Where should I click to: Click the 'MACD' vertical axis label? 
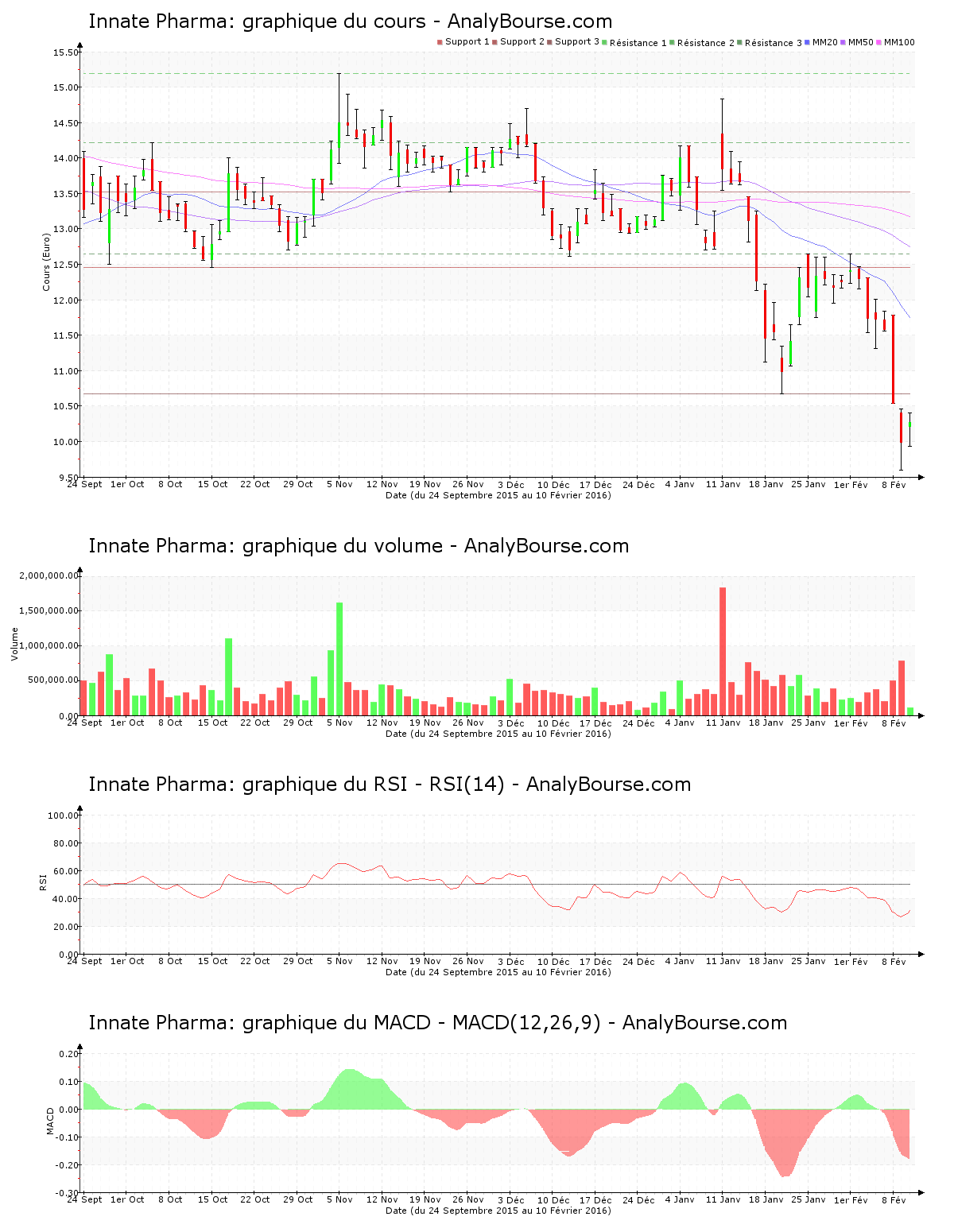pyautogui.click(x=50, y=1121)
